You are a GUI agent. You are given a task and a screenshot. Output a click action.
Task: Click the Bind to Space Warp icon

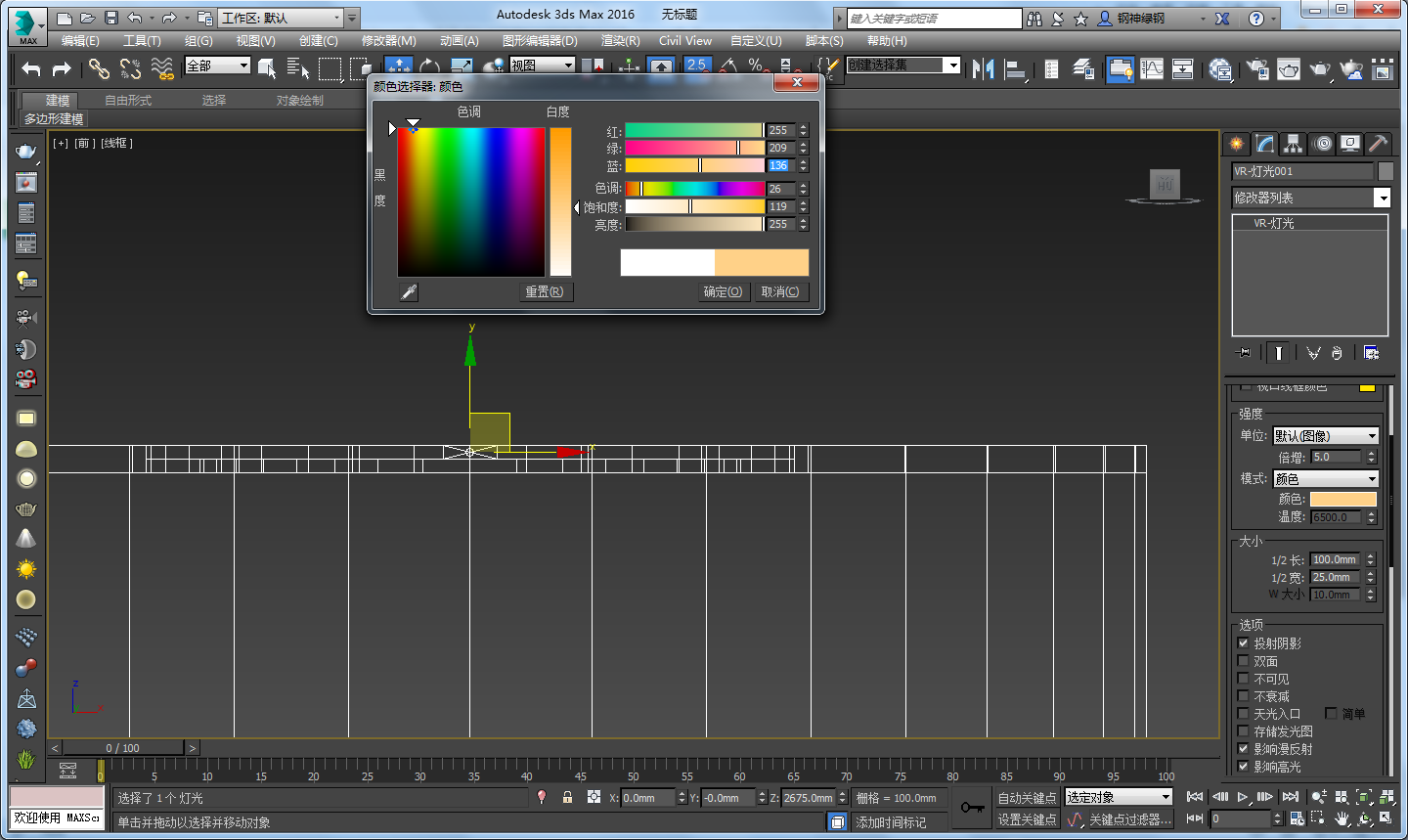(162, 68)
